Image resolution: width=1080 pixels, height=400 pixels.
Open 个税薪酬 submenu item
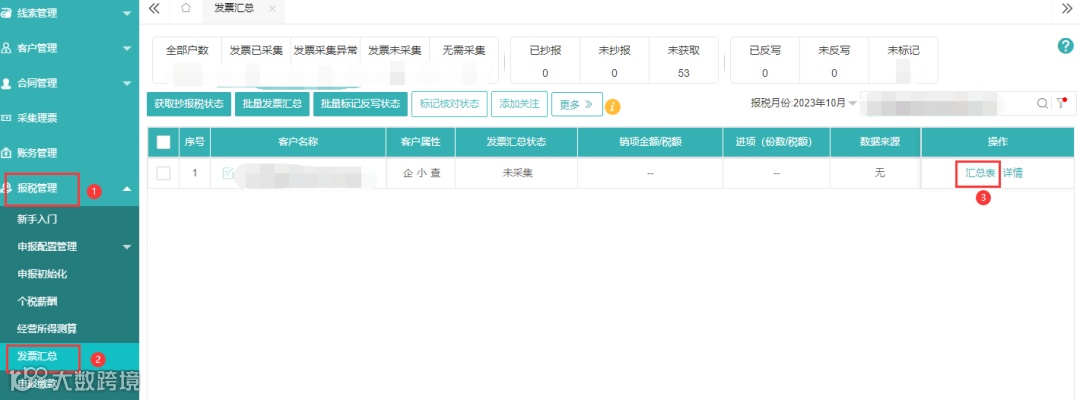pos(37,302)
